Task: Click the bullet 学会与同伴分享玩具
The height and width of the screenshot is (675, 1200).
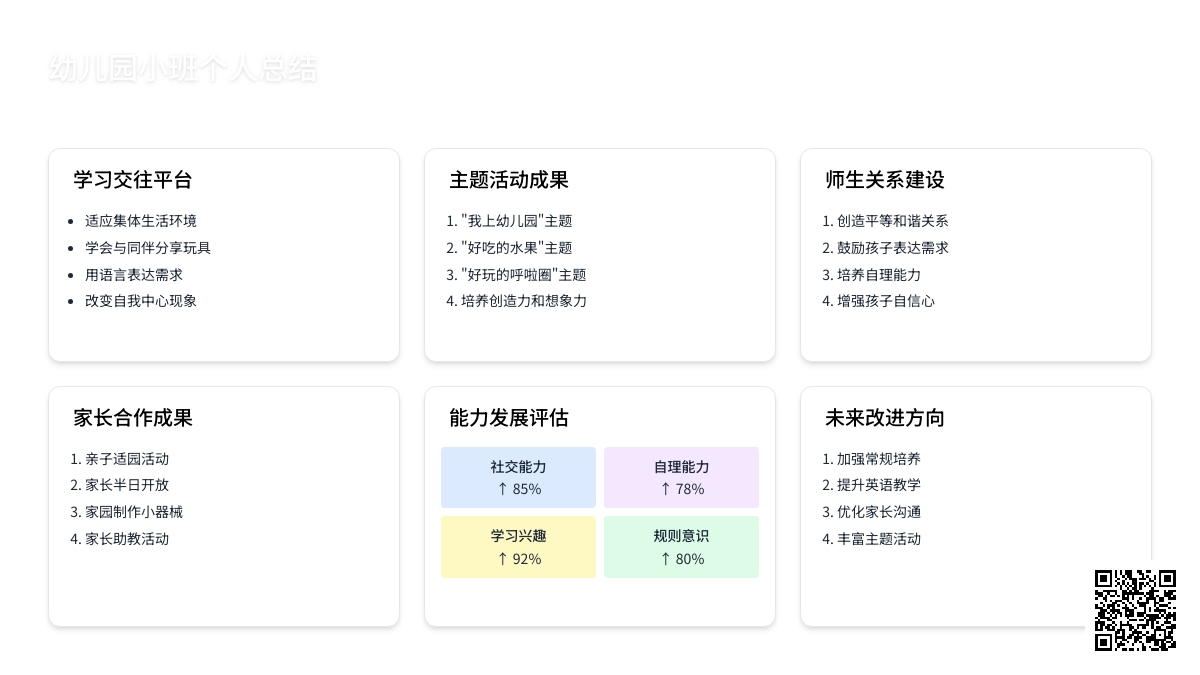Action: click(x=148, y=248)
